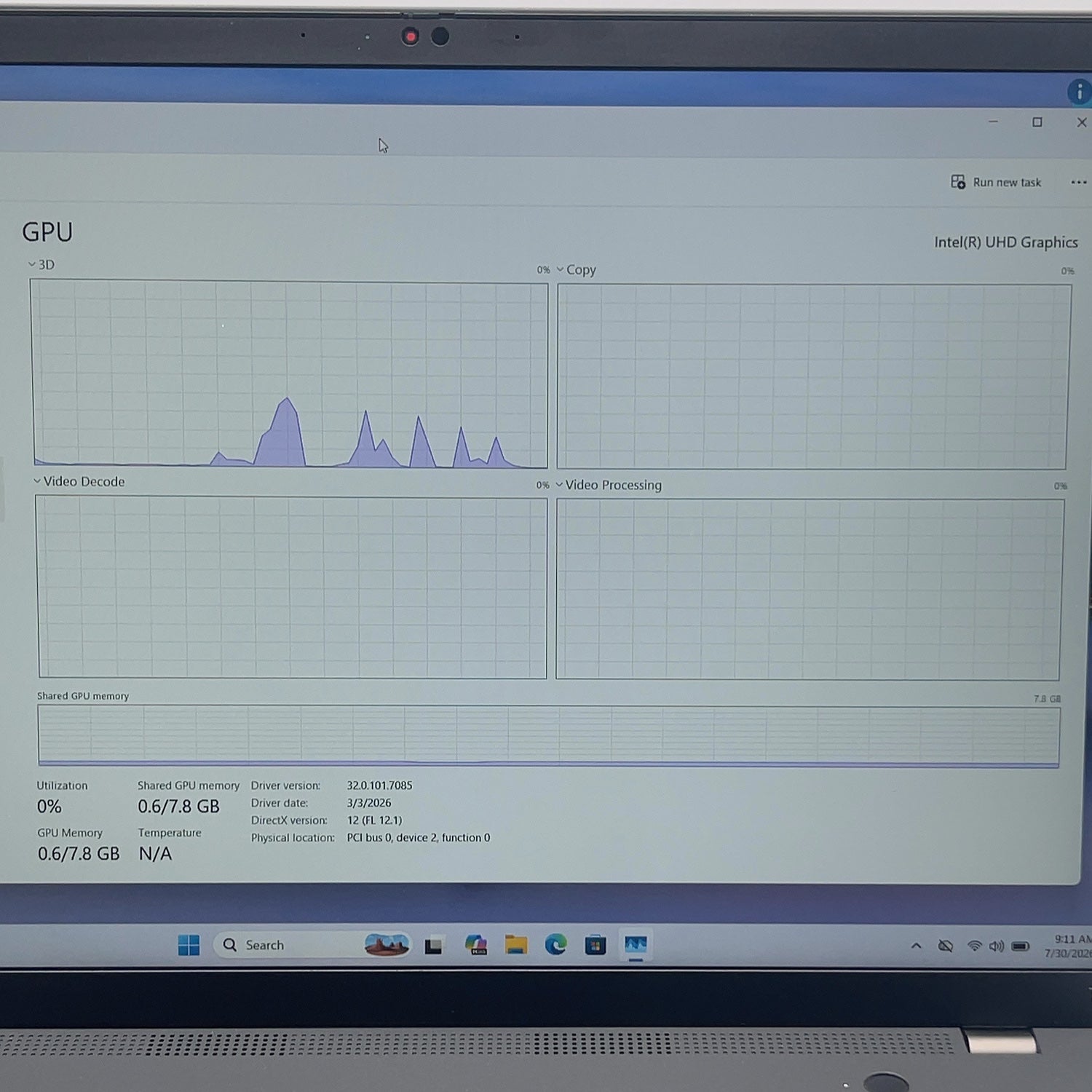Expand the Video Processing engine dropdown
This screenshot has height=1092, width=1092.
pos(609,485)
